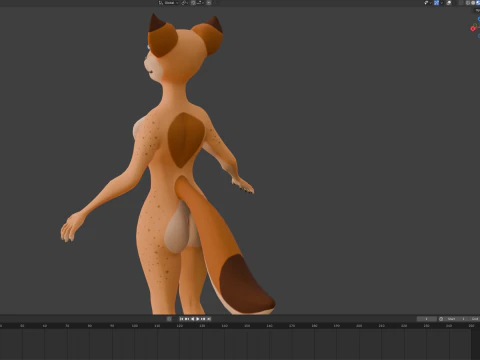Toggle proportional editing in the header
Screen dimensions: 480x360
[209, 3]
